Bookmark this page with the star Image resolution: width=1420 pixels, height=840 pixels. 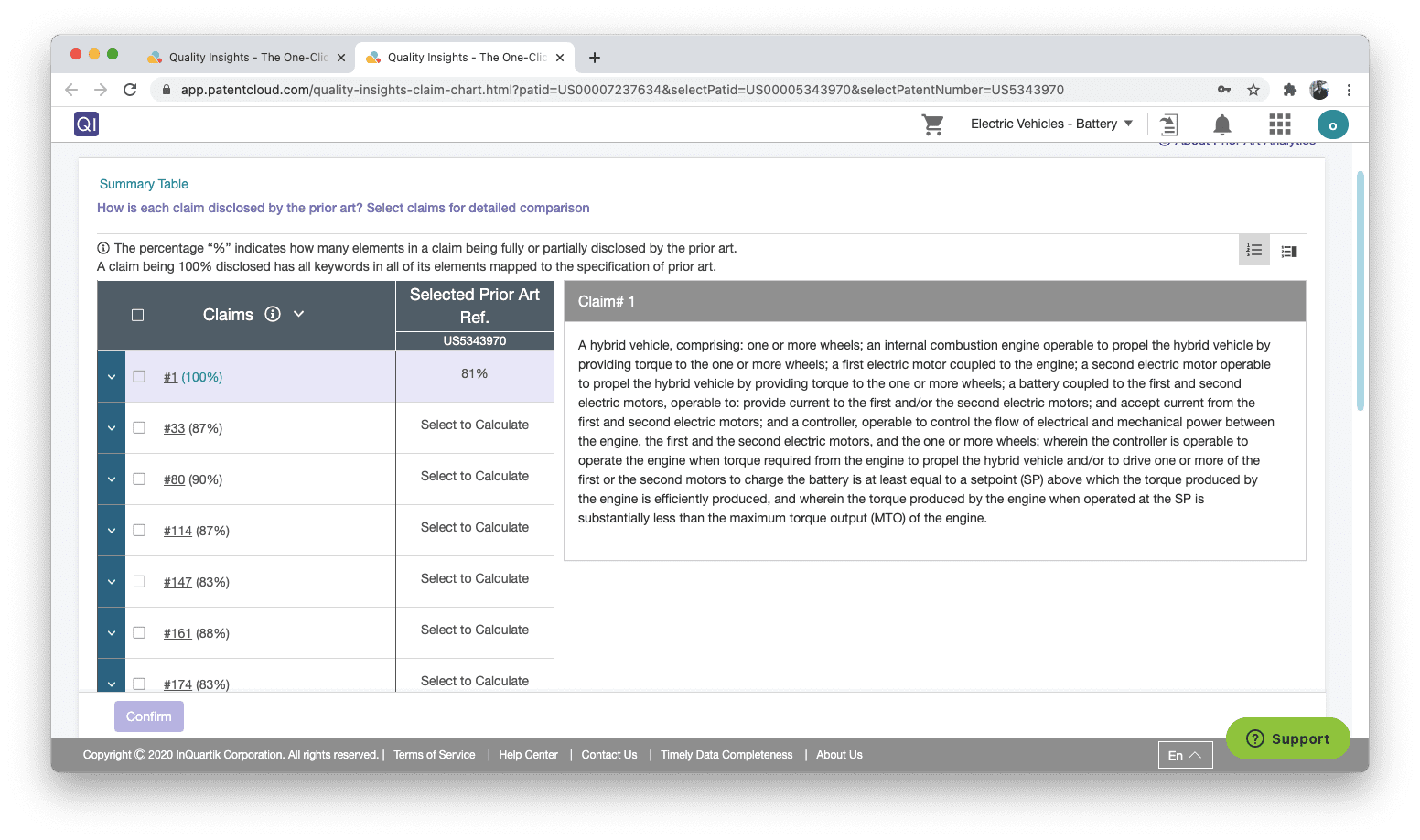point(1253,90)
